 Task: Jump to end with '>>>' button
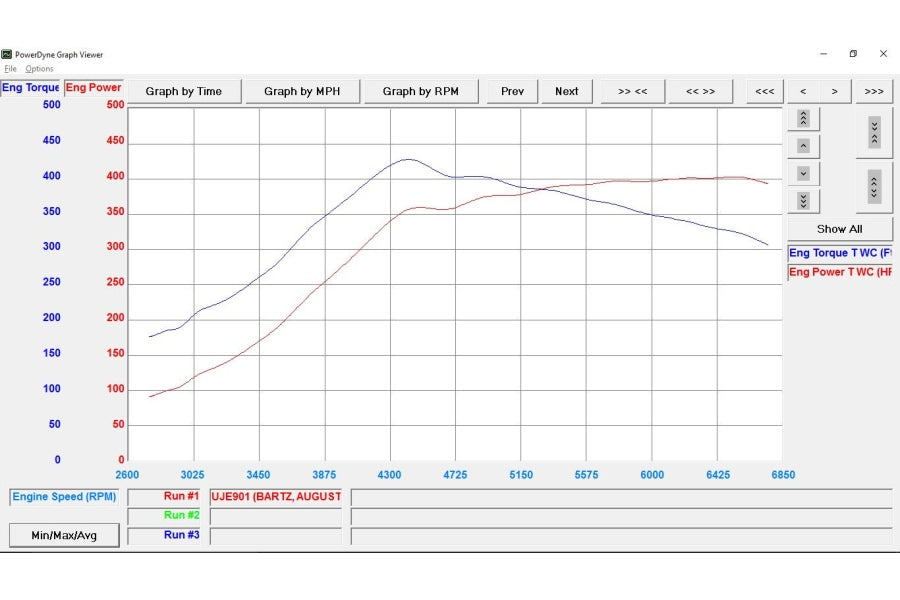point(873,91)
